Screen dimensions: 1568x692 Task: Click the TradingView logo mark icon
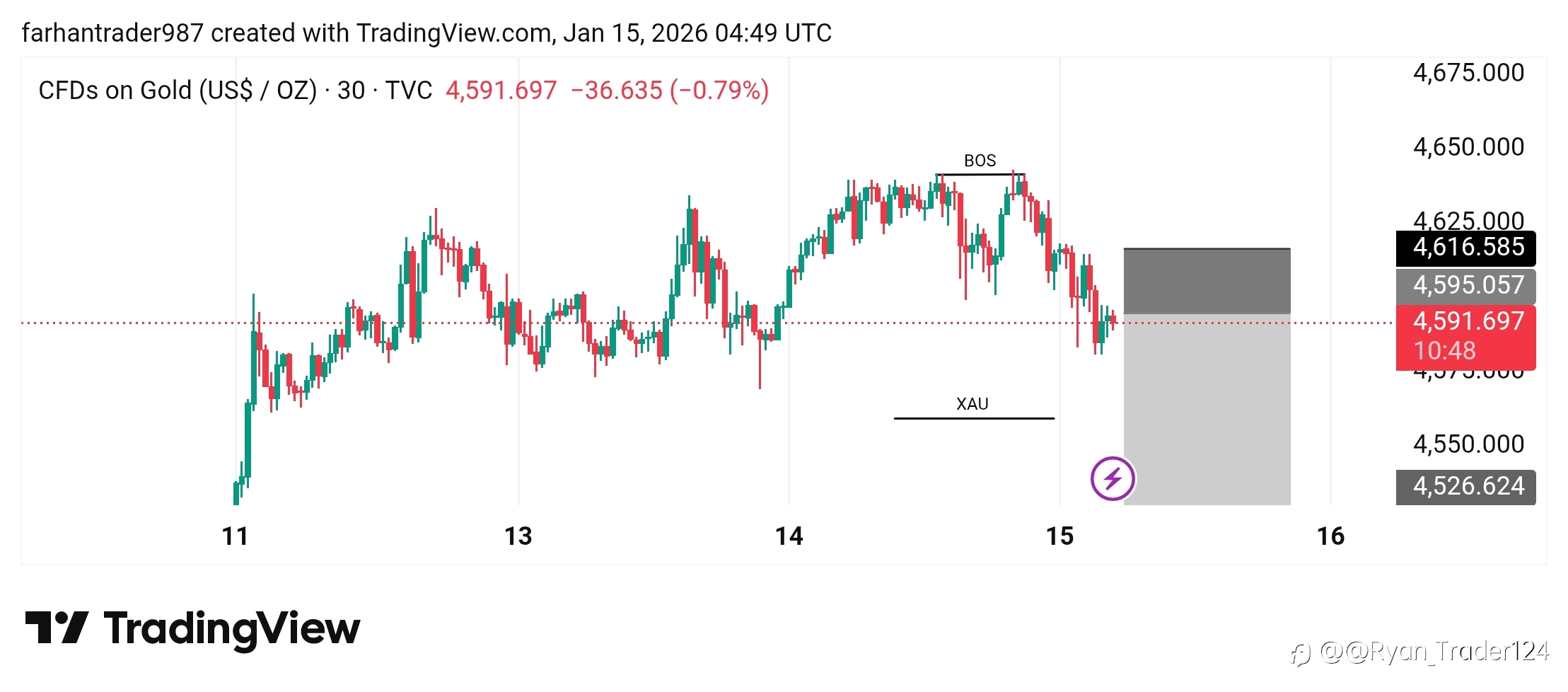[57, 628]
